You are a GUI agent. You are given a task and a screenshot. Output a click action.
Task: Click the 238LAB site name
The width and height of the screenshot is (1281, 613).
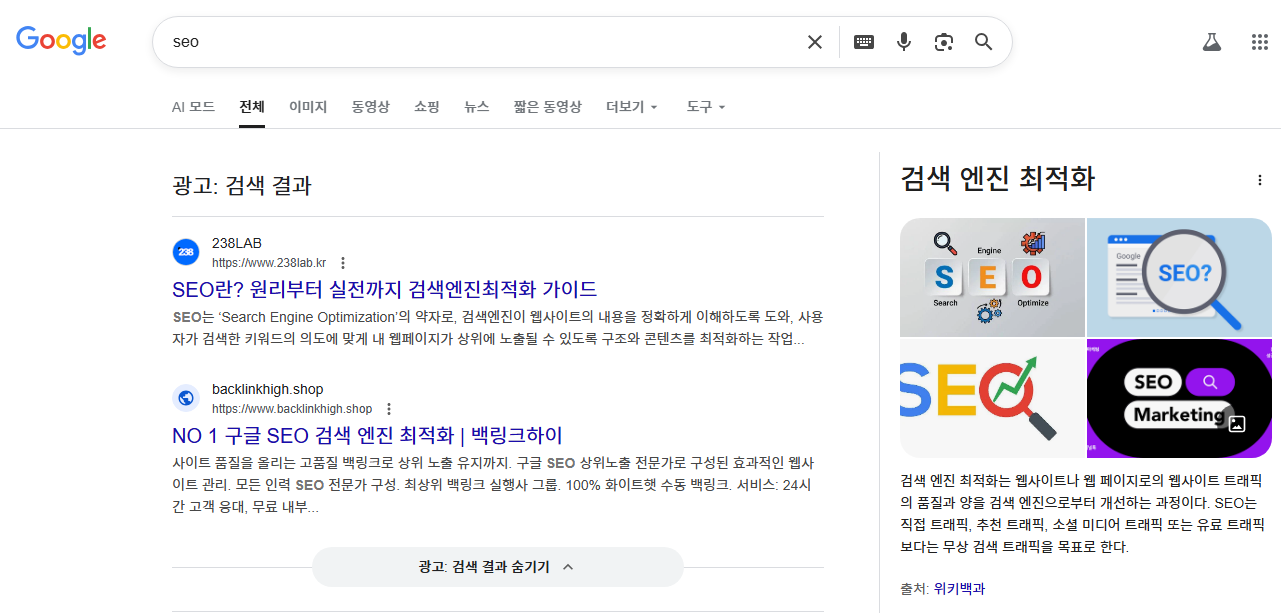(x=237, y=243)
